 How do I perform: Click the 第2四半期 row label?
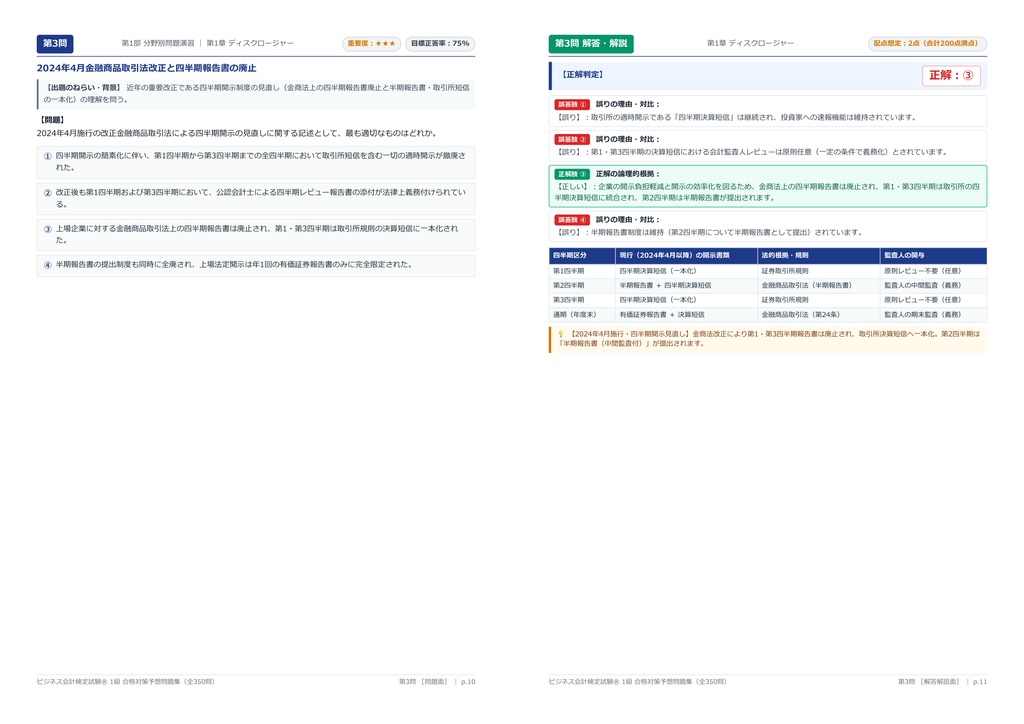coord(569,285)
